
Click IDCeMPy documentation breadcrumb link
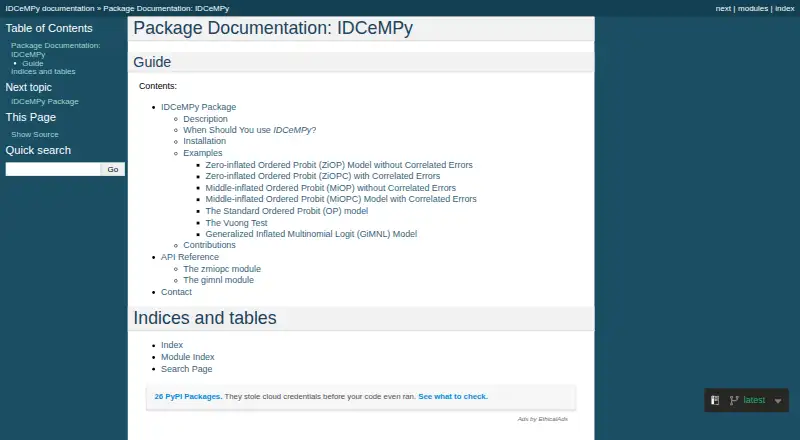pyautogui.click(x=50, y=9)
